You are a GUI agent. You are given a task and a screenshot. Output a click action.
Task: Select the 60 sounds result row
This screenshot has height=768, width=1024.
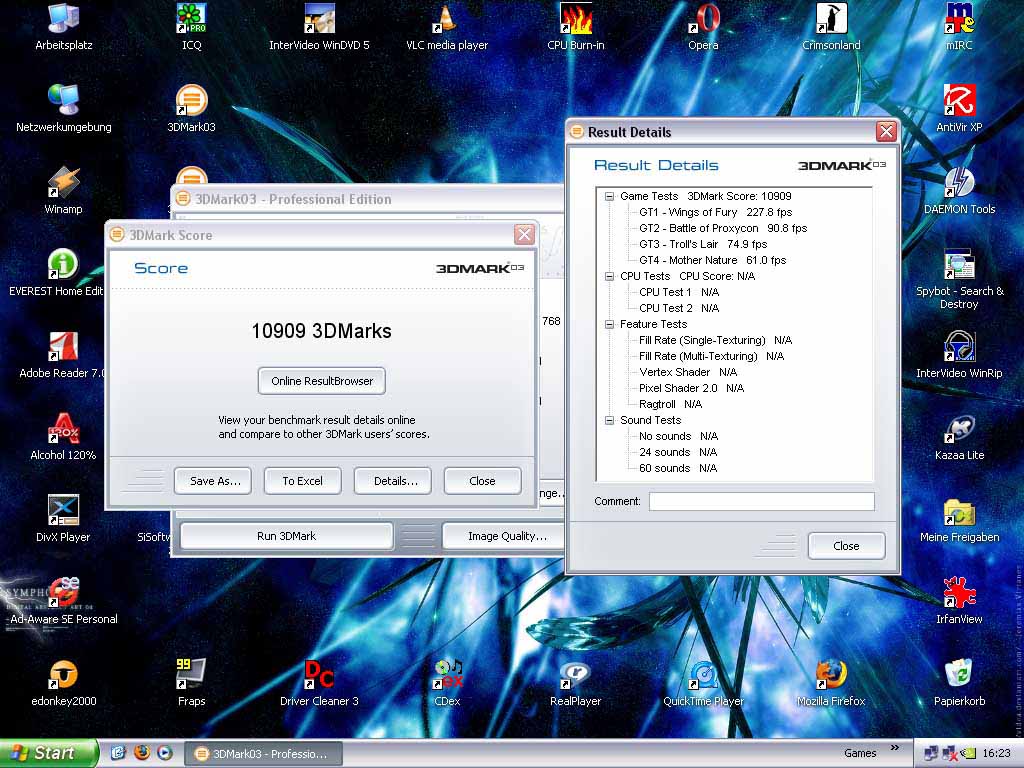[x=678, y=468]
